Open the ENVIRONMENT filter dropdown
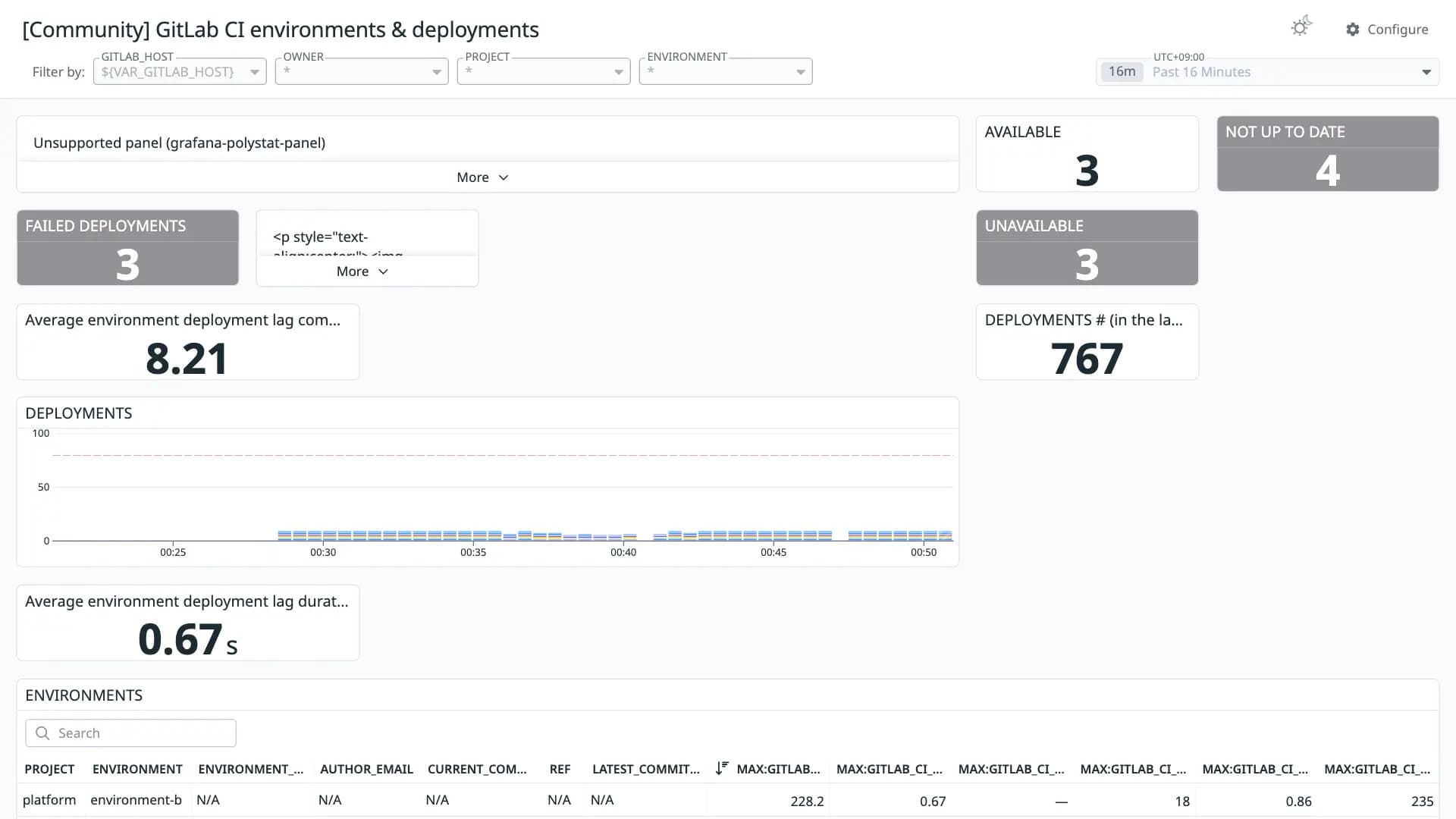Screen dimensions: 1456x819 click(726, 71)
